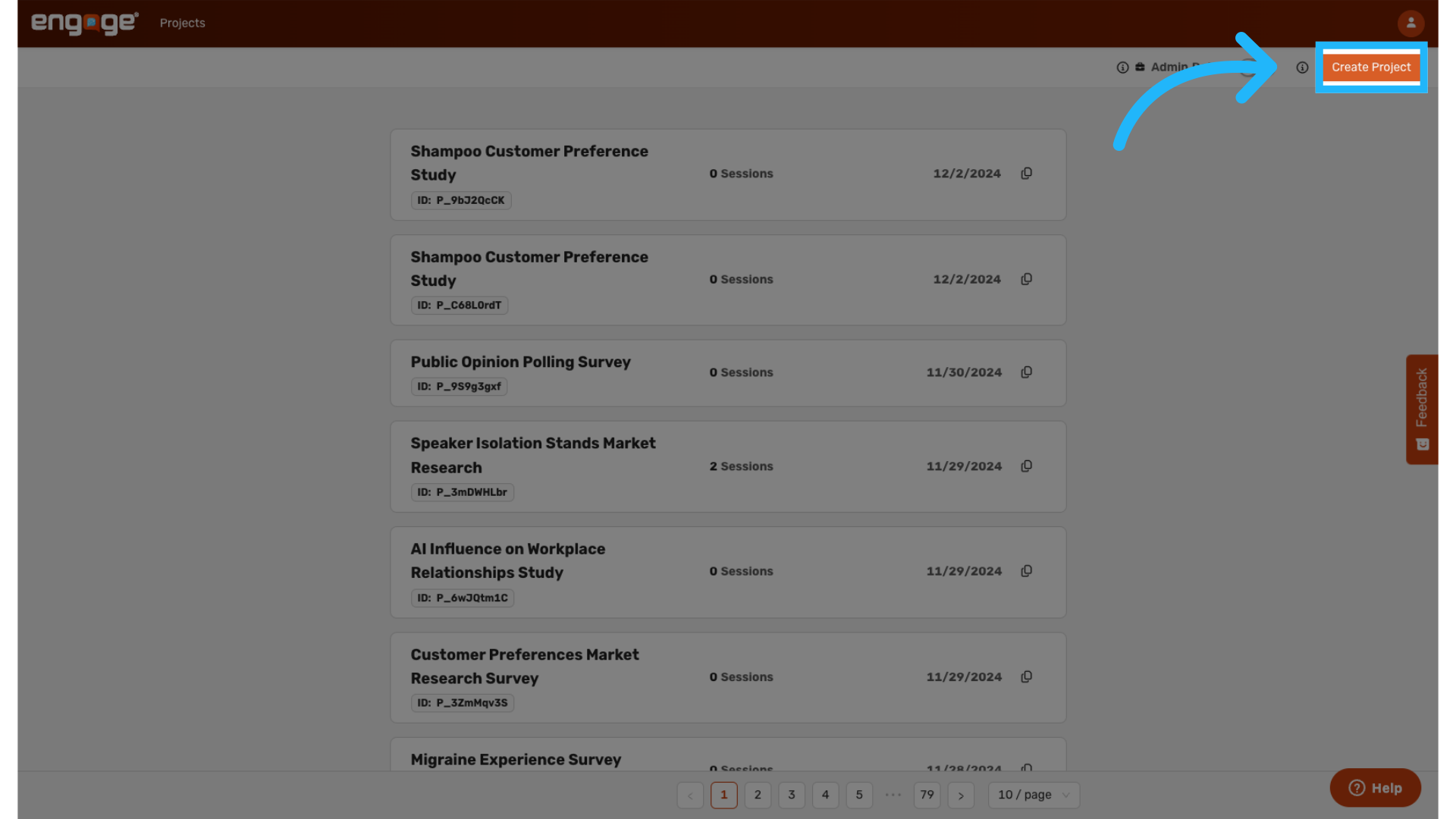Open Shampoo study titled above ID P_C68LOrdT
The width and height of the screenshot is (1456, 819).
pyautogui.click(x=529, y=268)
